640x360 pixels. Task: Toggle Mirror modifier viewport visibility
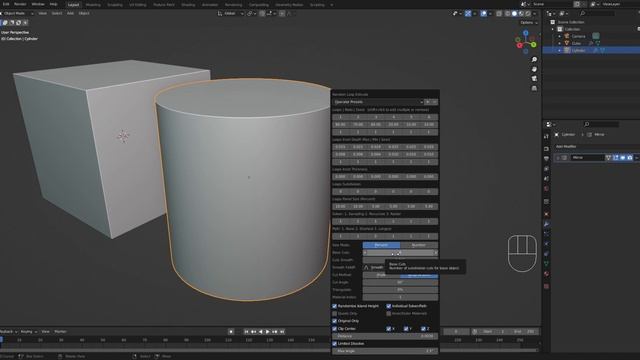coord(622,158)
